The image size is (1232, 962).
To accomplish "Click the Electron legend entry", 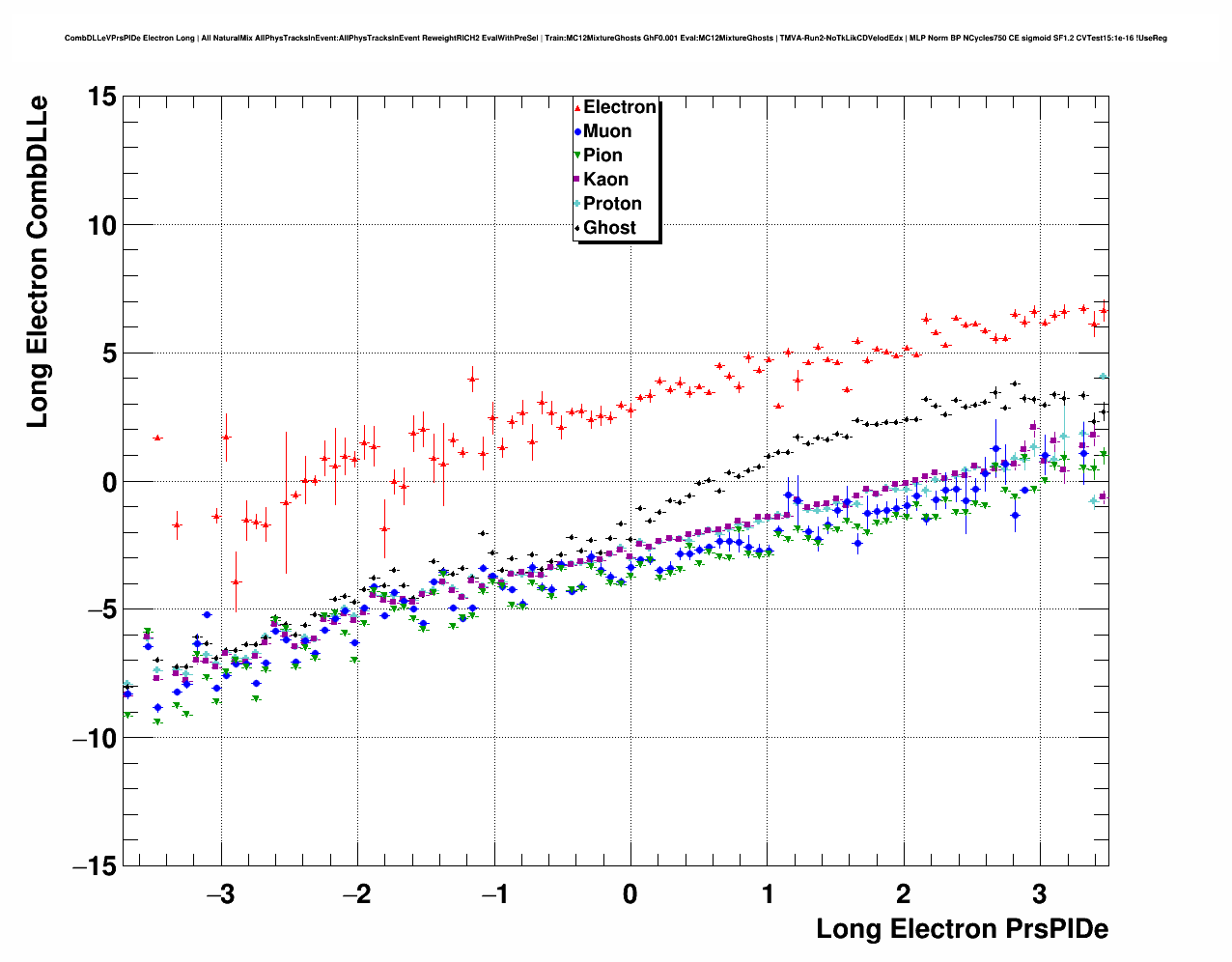I will [615, 107].
